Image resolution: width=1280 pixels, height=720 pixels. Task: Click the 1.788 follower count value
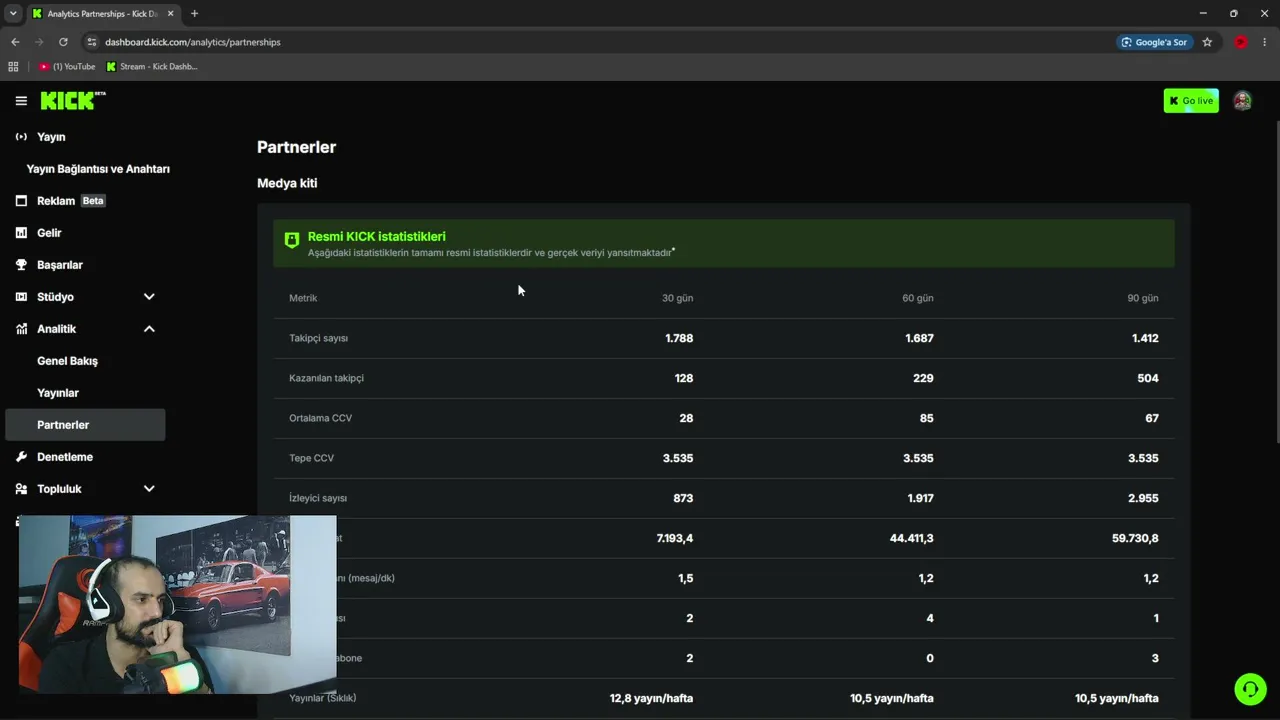pyautogui.click(x=679, y=338)
